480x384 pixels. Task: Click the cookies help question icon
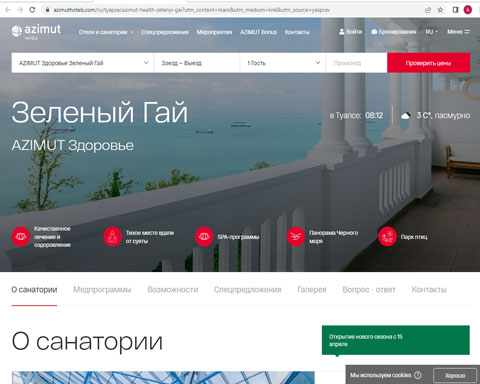[418, 375]
